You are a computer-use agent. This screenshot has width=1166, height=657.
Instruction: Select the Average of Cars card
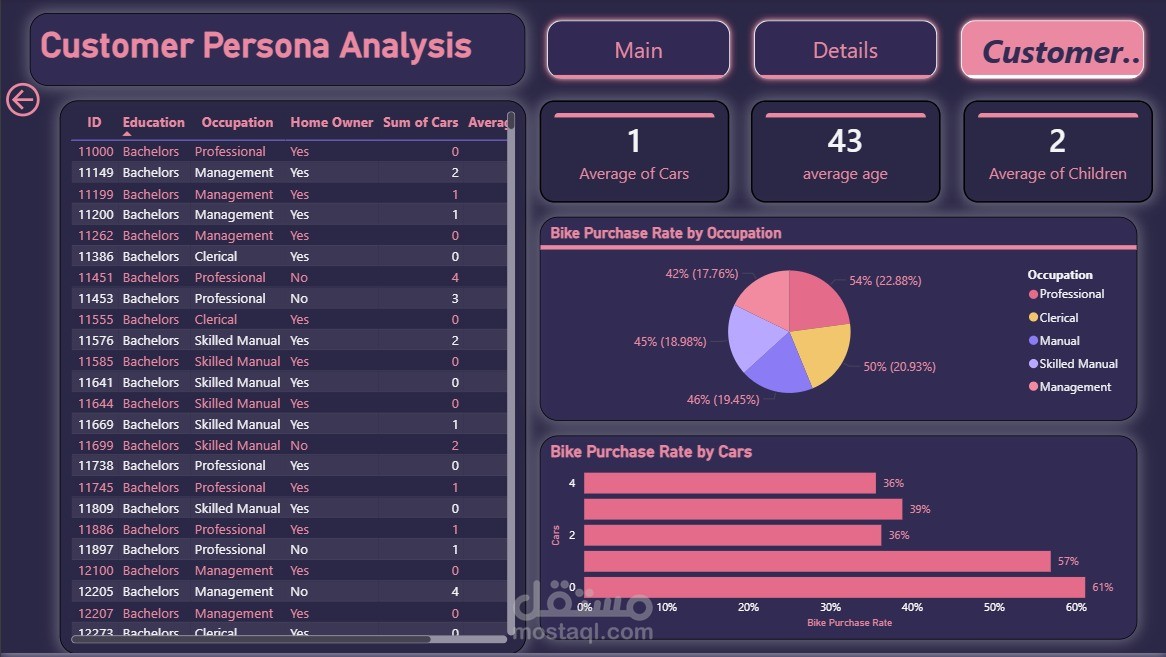(634, 152)
